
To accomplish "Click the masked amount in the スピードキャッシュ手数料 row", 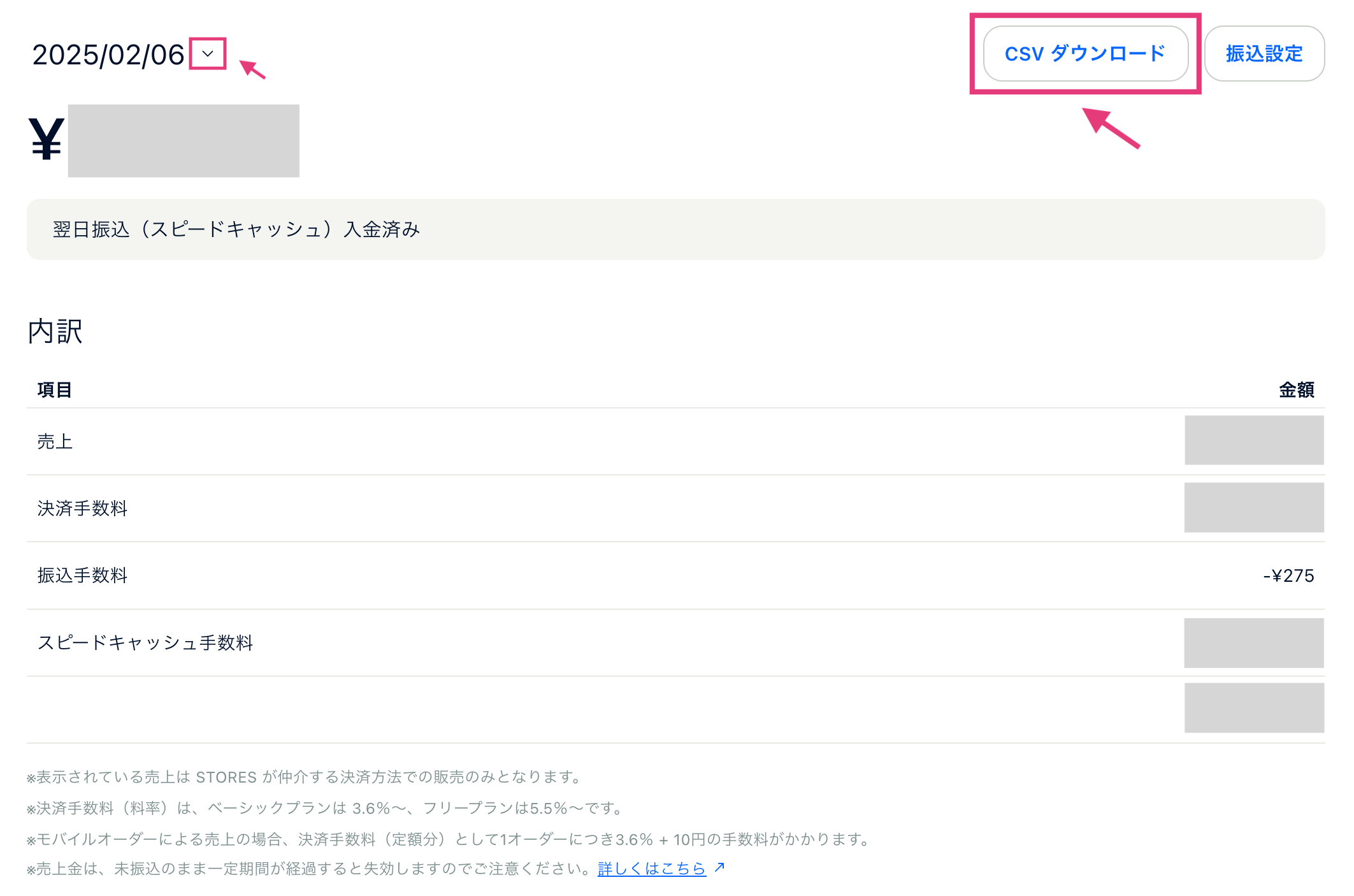I will point(1254,643).
